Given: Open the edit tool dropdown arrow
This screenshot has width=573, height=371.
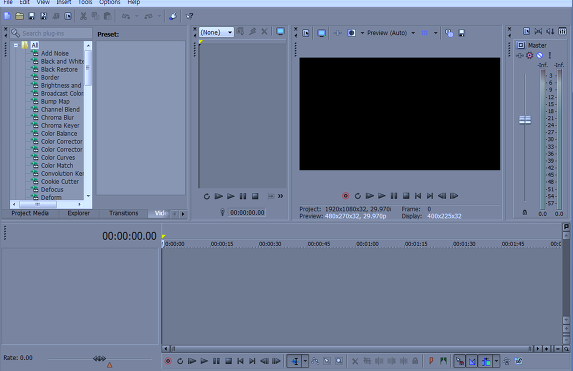Looking at the screenshot, I should click(306, 361).
